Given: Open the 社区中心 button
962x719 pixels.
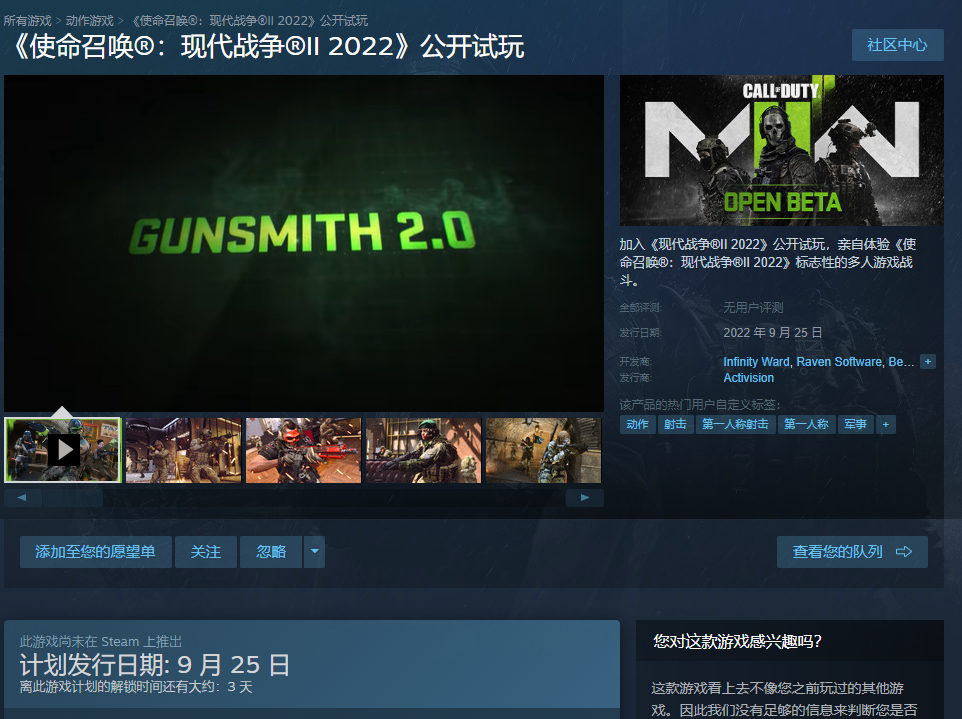Looking at the screenshot, I should (898, 45).
